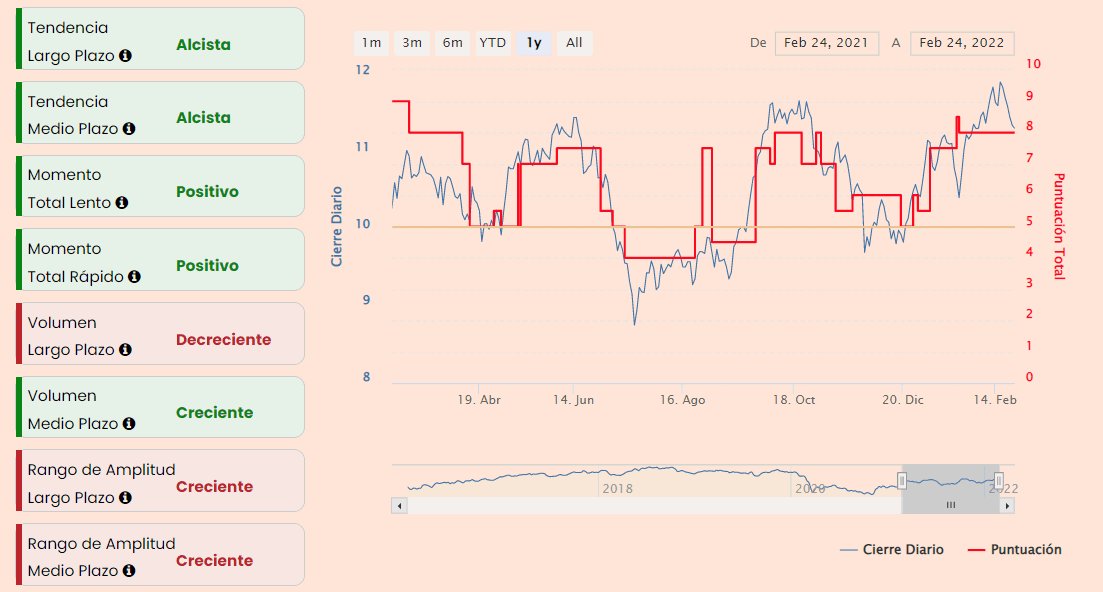Click the end date field Feb 24, 2022
Viewport: 1103px width, 592px height.
961,43
